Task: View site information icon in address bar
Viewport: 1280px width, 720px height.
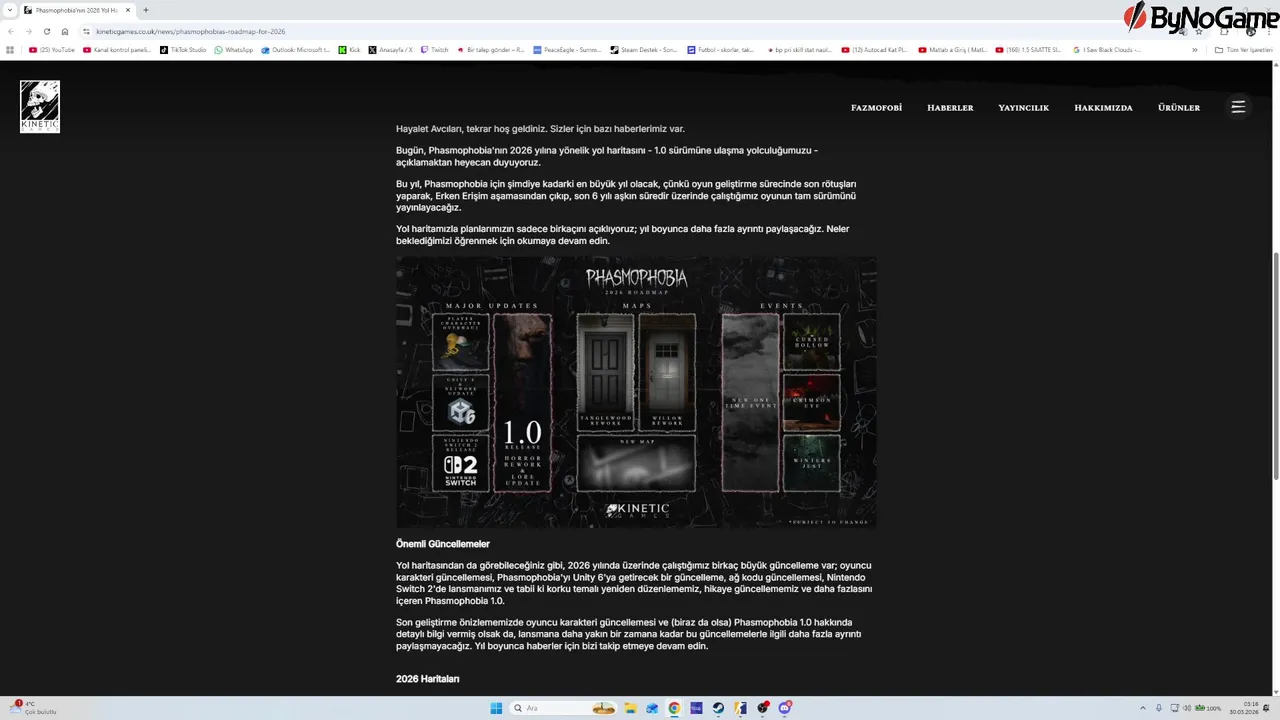Action: (87, 31)
